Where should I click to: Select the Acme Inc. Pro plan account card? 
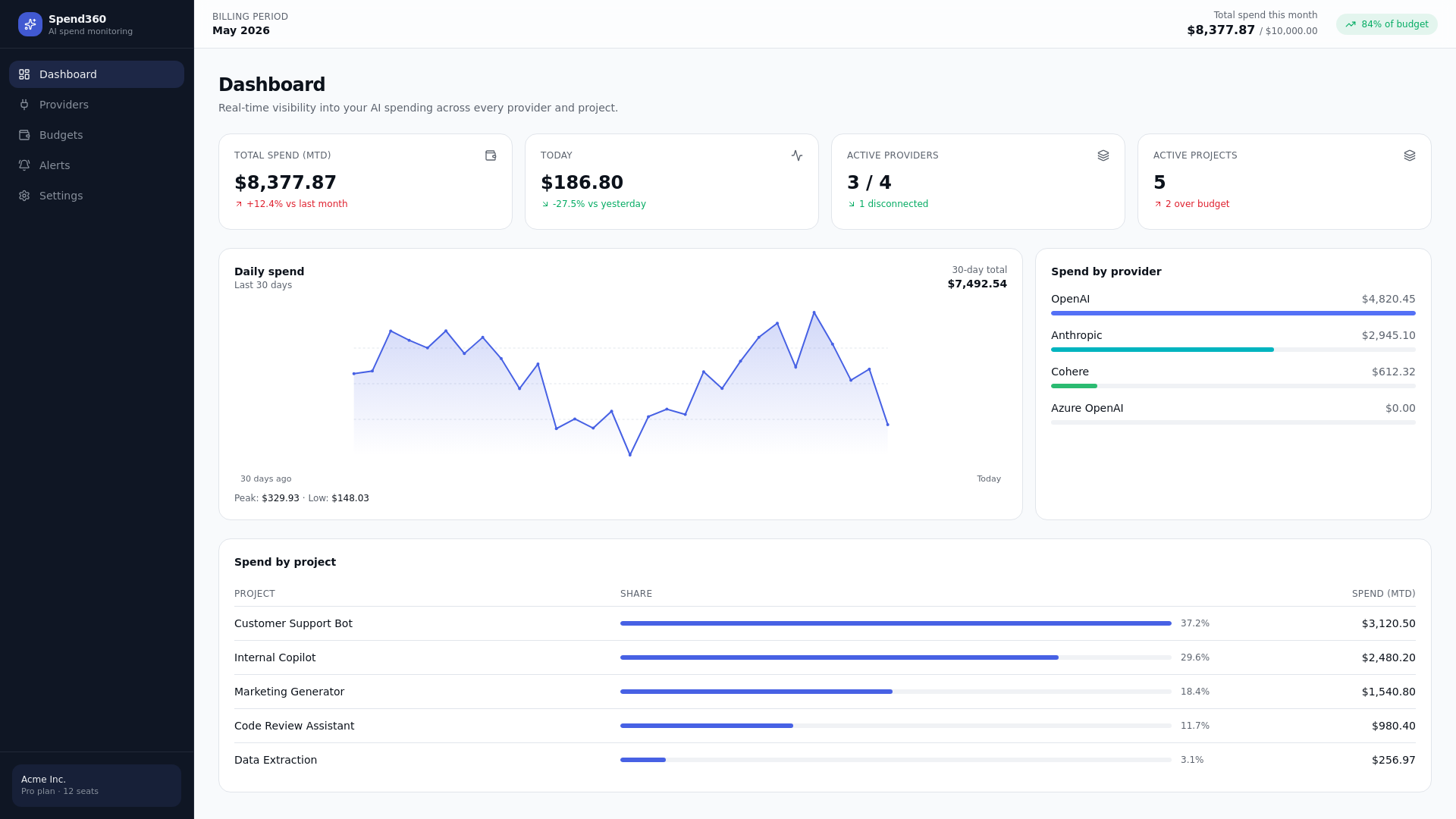(x=96, y=786)
